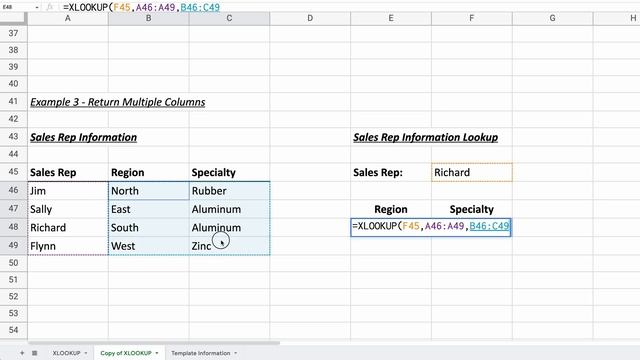The height and width of the screenshot is (360, 640).
Task: Select the Copy of XLOOKUP sheet tab
Action: coord(126,353)
